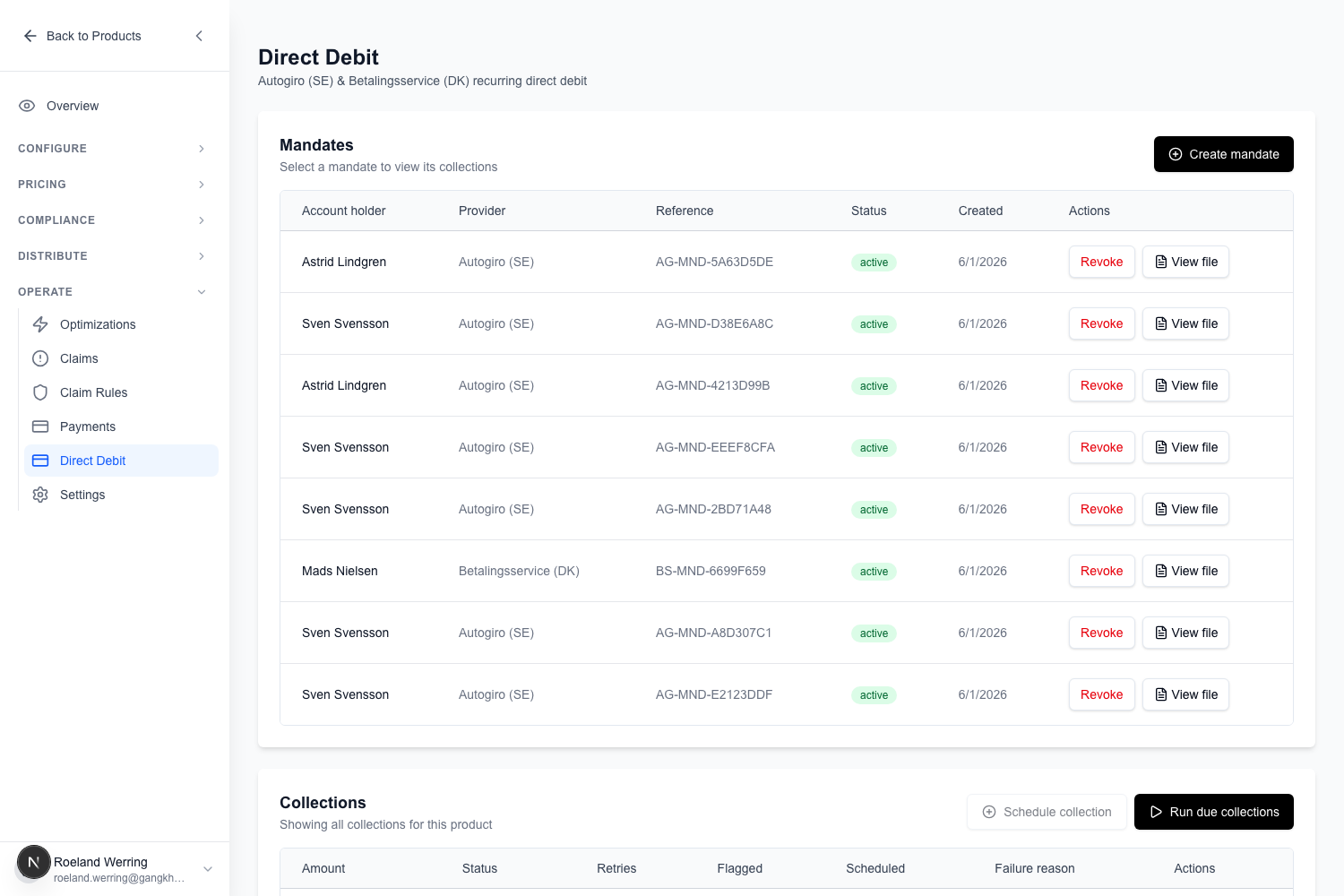Click the Optimizations lightning bolt icon
This screenshot has height=896, width=1344.
coord(40,324)
